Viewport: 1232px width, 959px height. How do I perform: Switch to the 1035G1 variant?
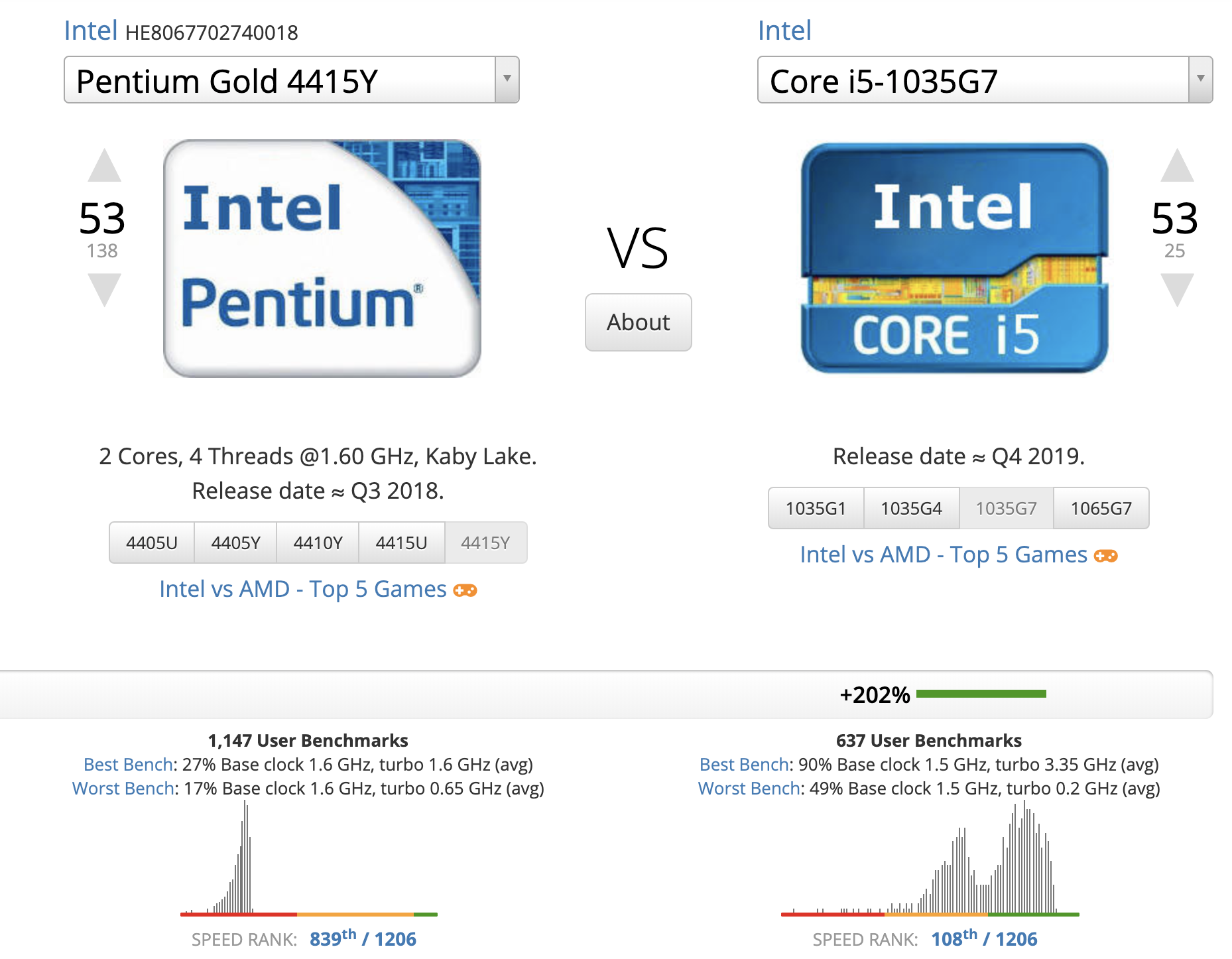pos(816,508)
